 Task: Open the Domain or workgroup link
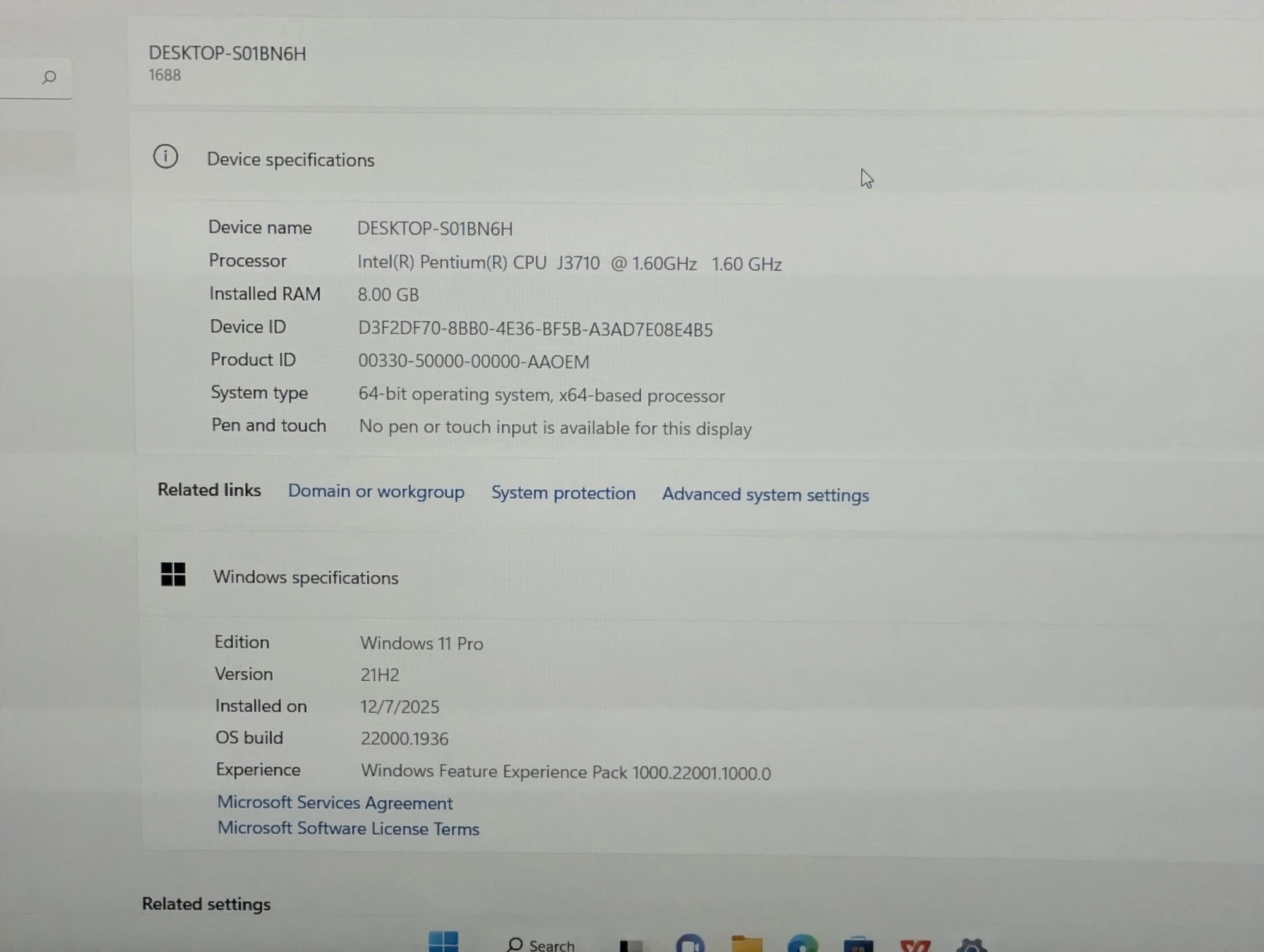[376, 491]
